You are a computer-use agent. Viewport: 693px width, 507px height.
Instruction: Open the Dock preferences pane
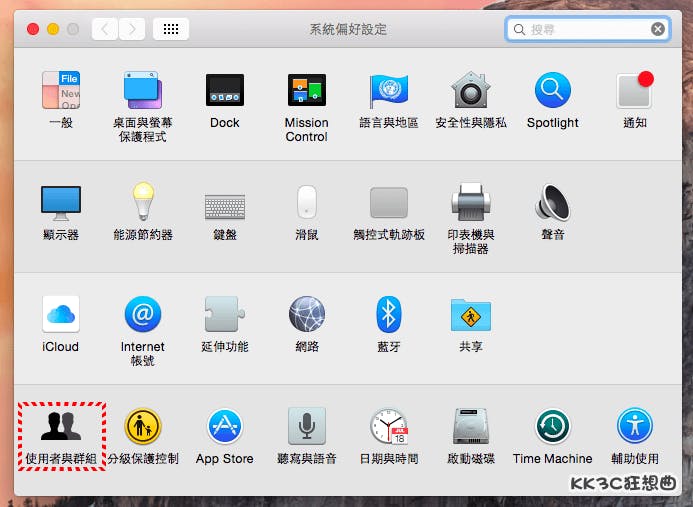[x=225, y=90]
